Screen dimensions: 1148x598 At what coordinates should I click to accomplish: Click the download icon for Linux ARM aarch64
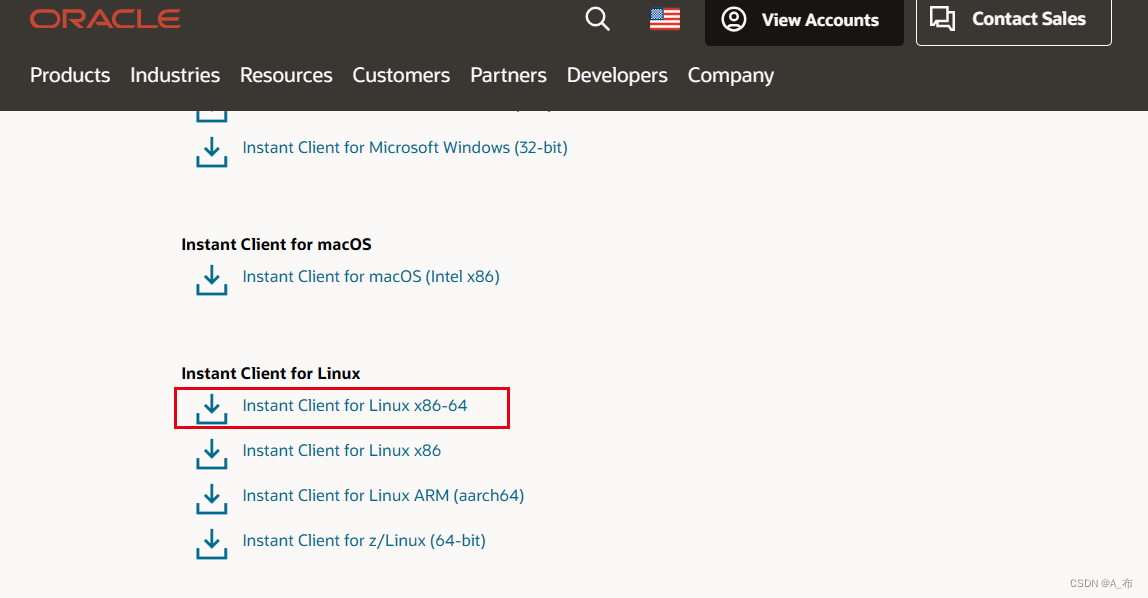pyautogui.click(x=211, y=498)
